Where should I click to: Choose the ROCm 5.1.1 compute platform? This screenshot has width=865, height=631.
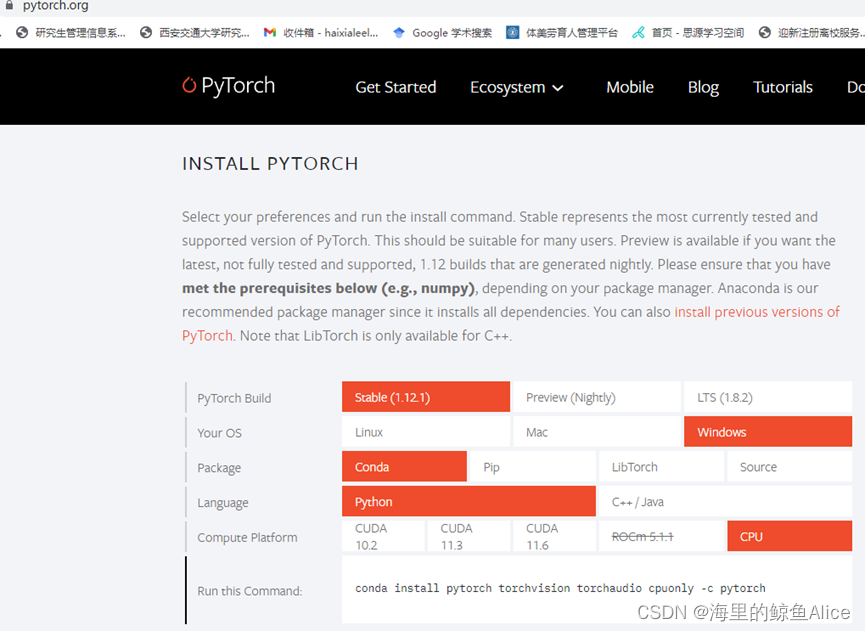[x=661, y=536]
